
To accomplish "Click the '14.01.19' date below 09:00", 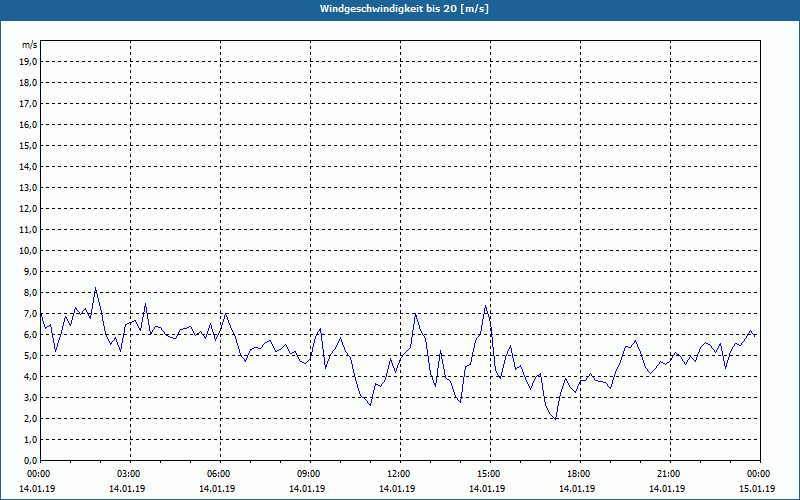I will (307, 489).
